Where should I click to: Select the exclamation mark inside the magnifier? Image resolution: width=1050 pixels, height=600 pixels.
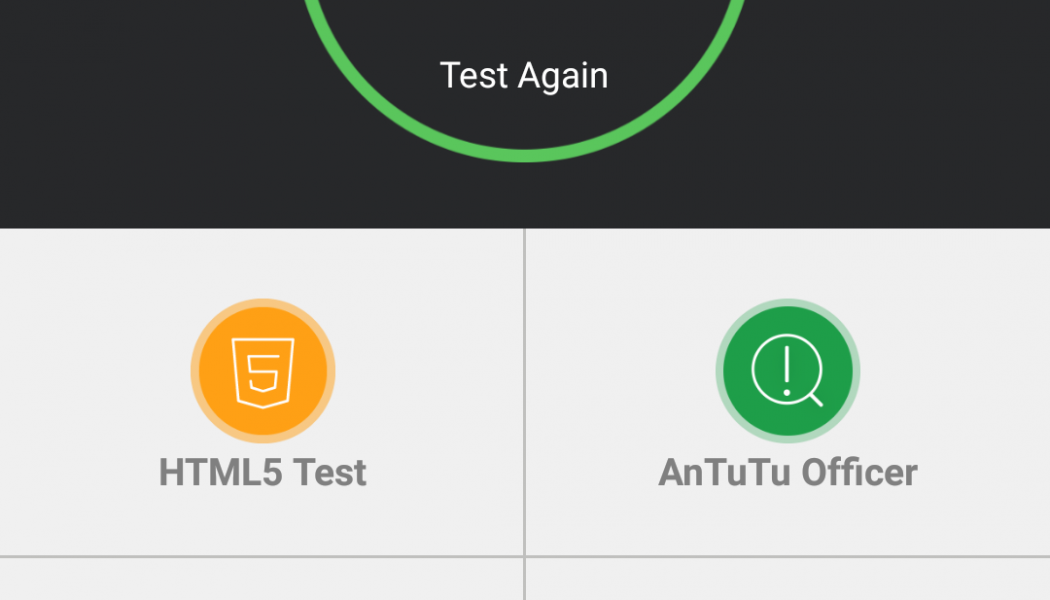787,370
